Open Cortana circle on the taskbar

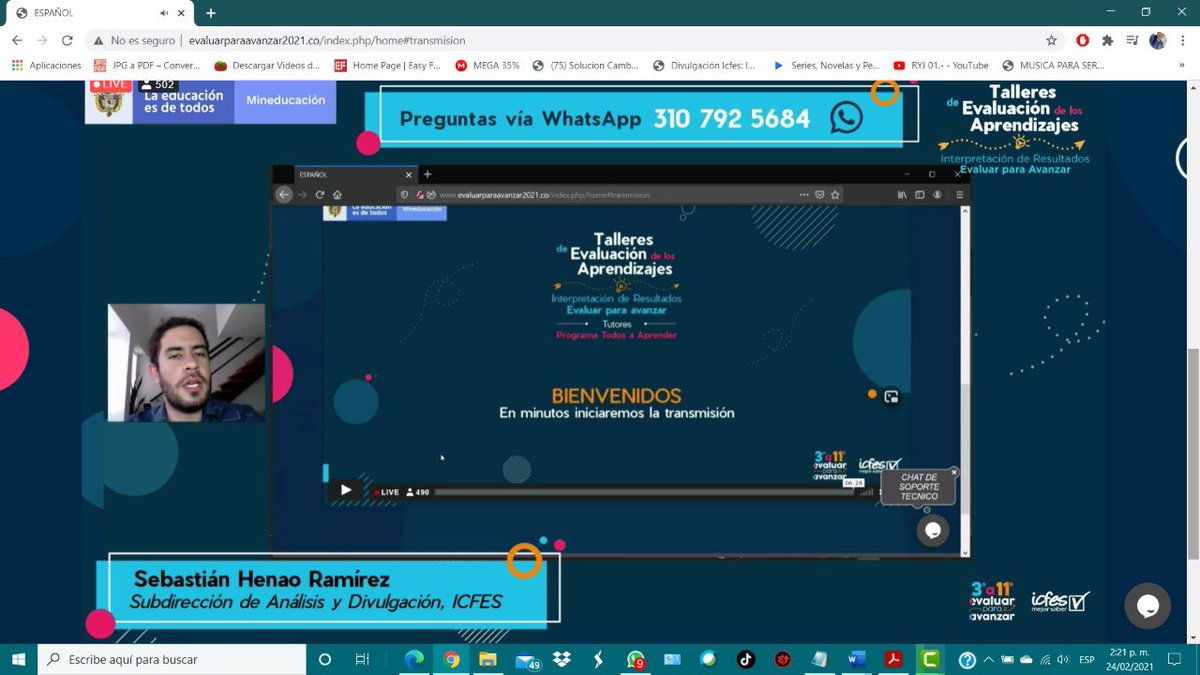tap(324, 659)
